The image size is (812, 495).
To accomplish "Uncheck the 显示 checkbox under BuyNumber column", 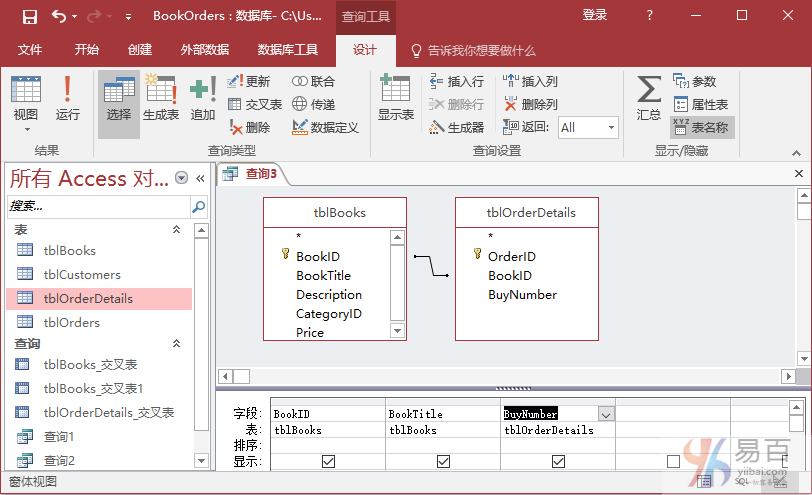I will (x=558, y=461).
